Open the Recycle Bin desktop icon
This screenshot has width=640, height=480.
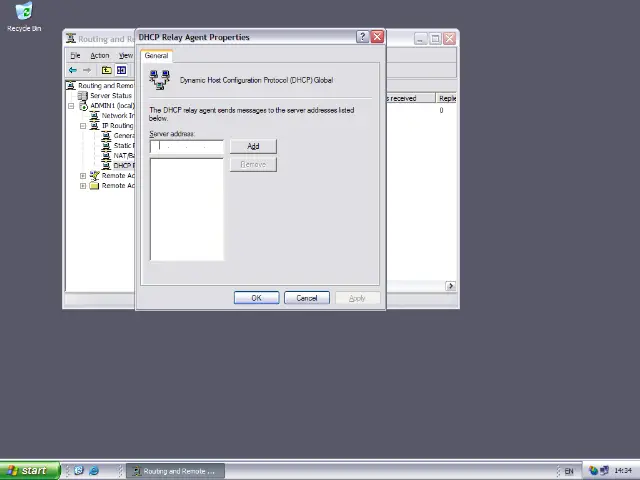pos(24,17)
